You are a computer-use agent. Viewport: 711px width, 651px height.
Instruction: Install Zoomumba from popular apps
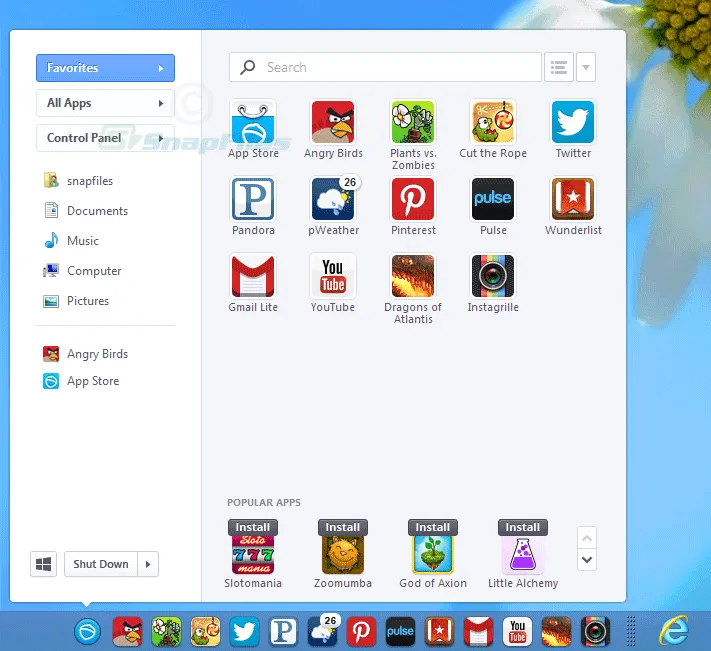click(x=342, y=527)
